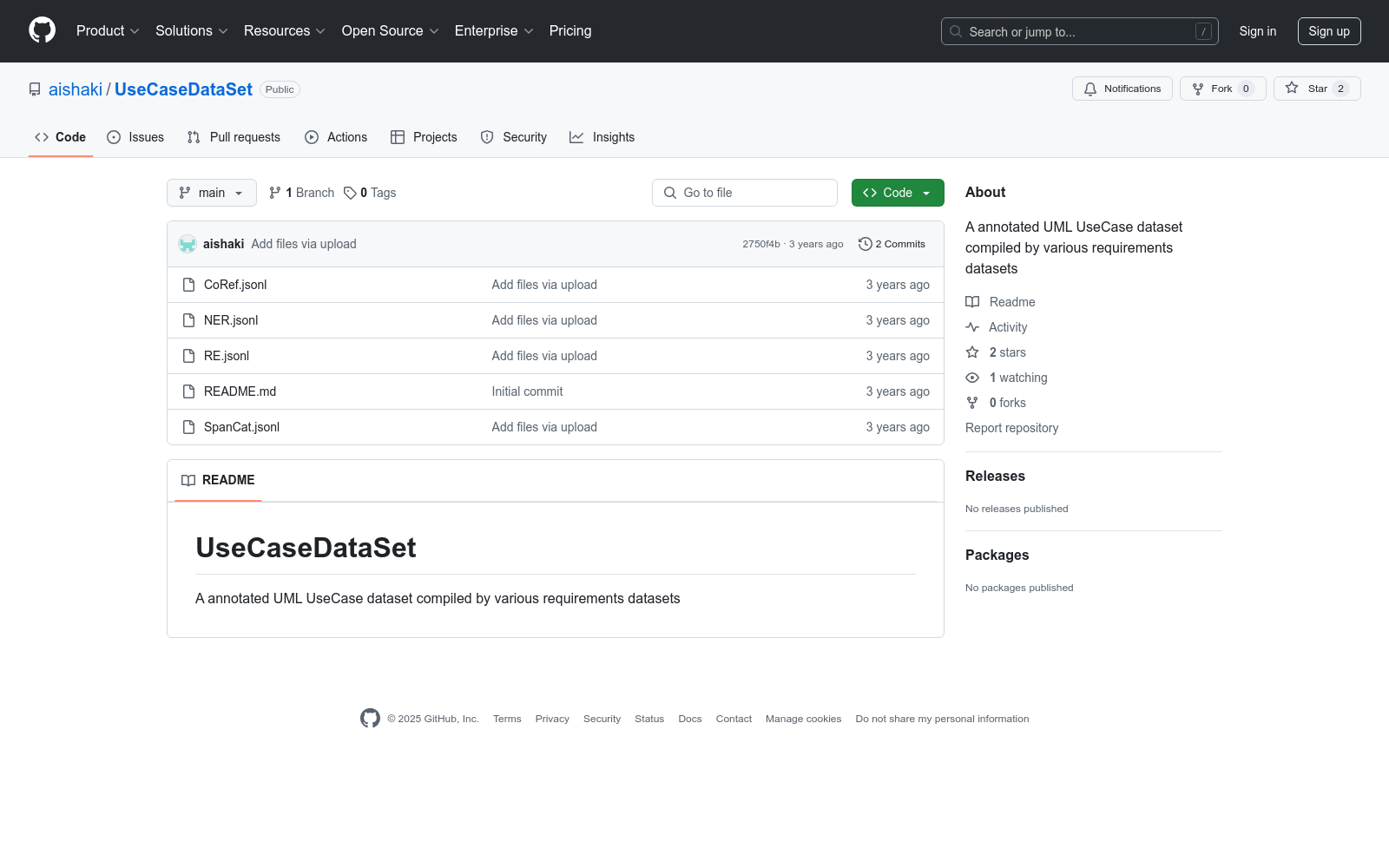Open the README.md file

click(240, 391)
